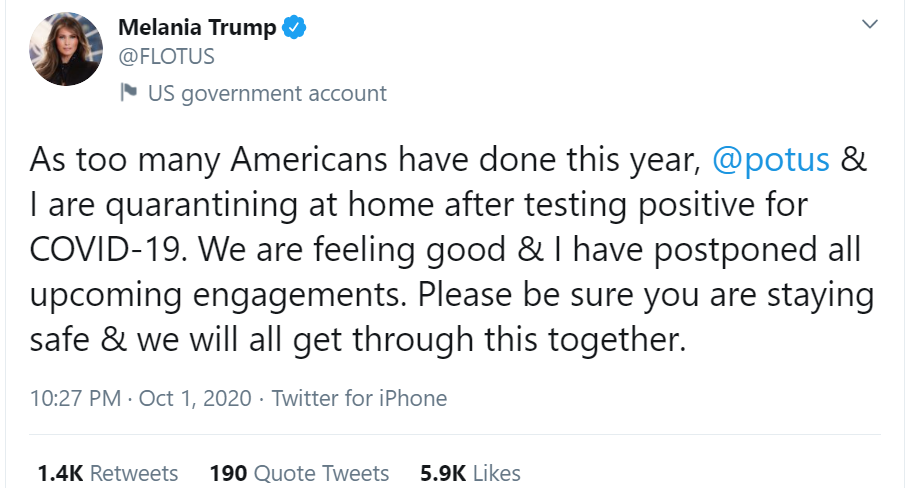Click the blue verified badge

(x=293, y=28)
